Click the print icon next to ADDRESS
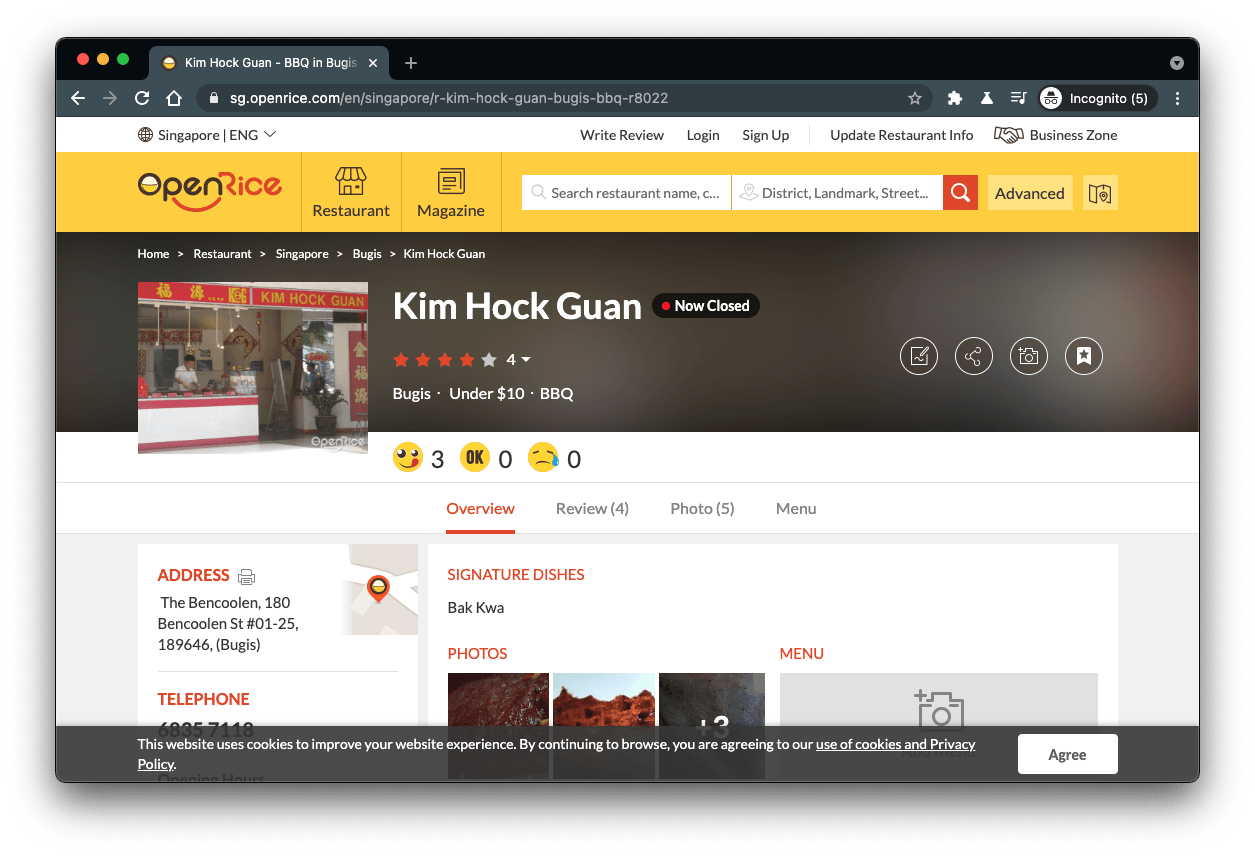Image resolution: width=1255 pixels, height=856 pixels. [247, 576]
